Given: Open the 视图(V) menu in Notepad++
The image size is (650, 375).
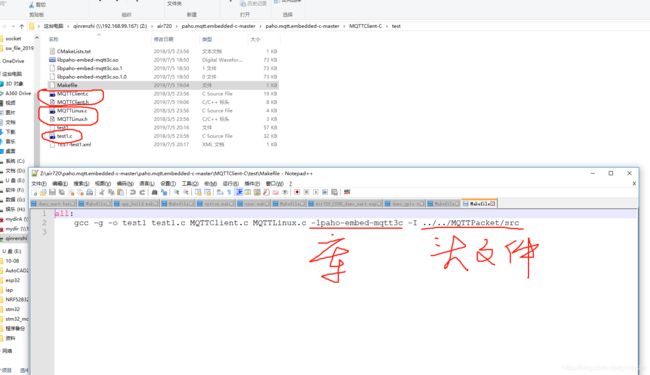Looking at the screenshot, I should 103,184.
